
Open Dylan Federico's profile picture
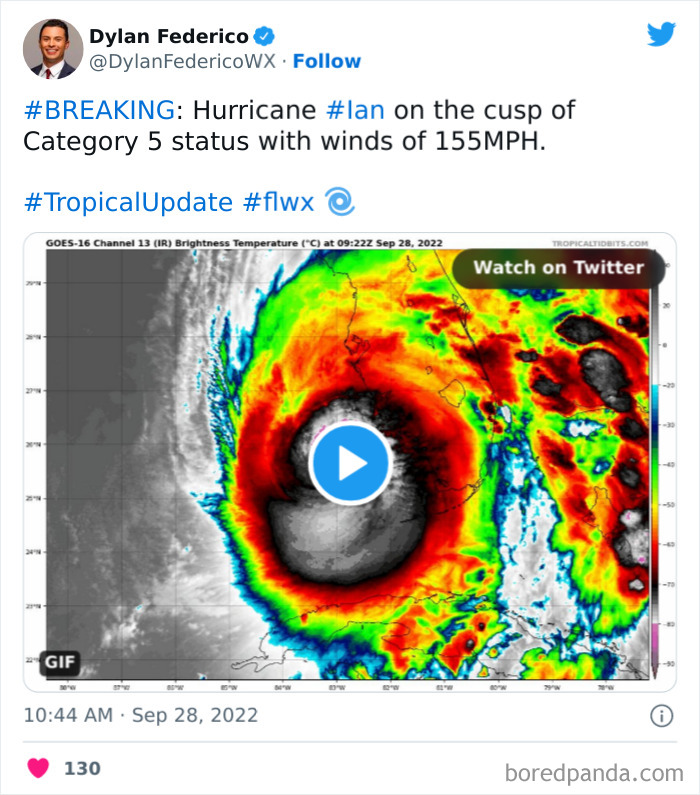click(x=52, y=49)
